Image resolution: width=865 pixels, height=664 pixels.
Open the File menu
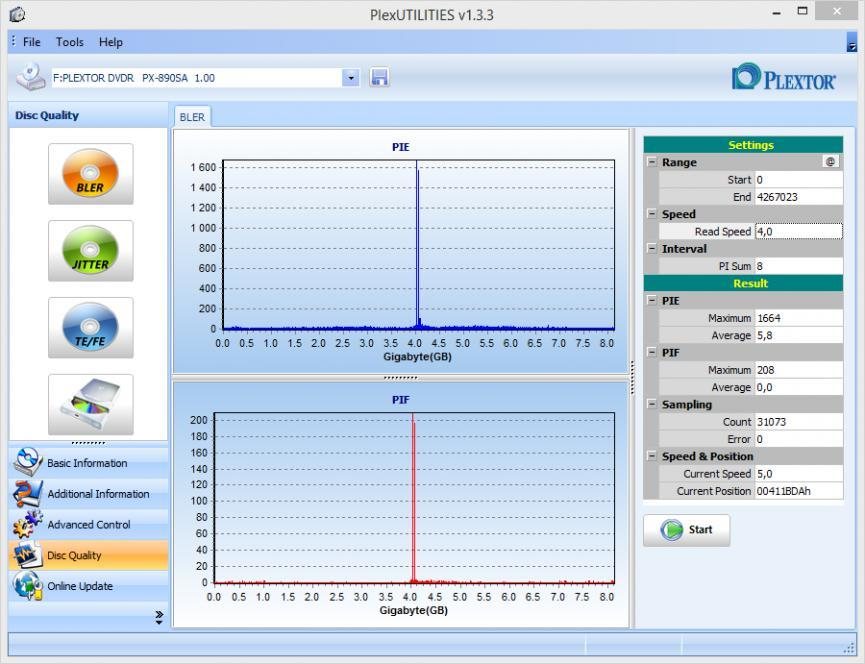(31, 42)
